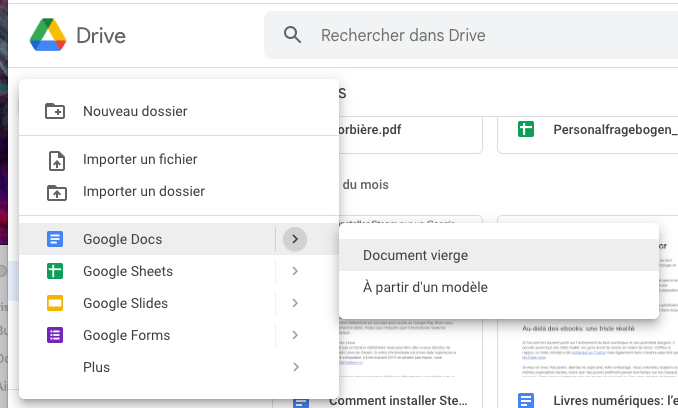This screenshot has height=408, width=678.
Task: Click the Nouveau dossier folder icon
Action: click(55, 111)
